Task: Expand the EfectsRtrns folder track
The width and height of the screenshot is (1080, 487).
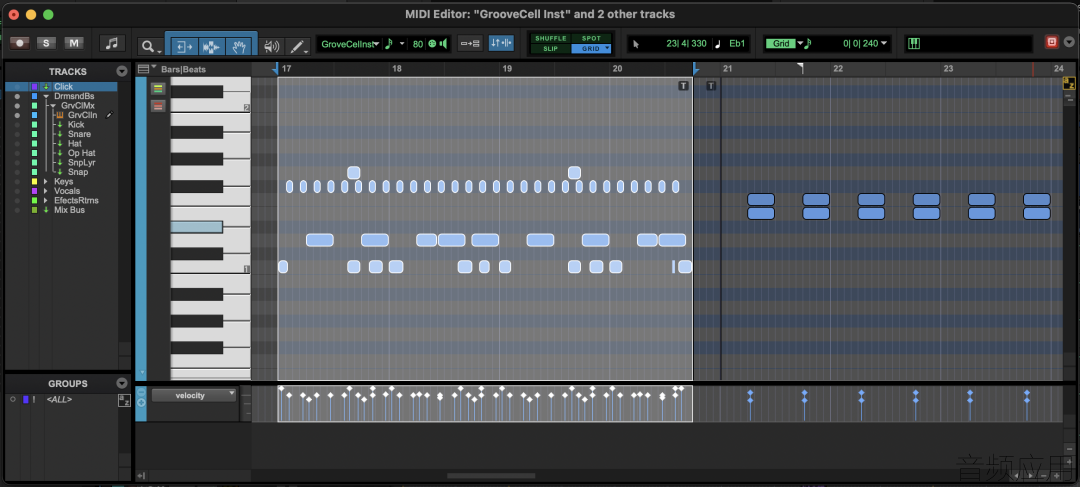Action: [46, 200]
